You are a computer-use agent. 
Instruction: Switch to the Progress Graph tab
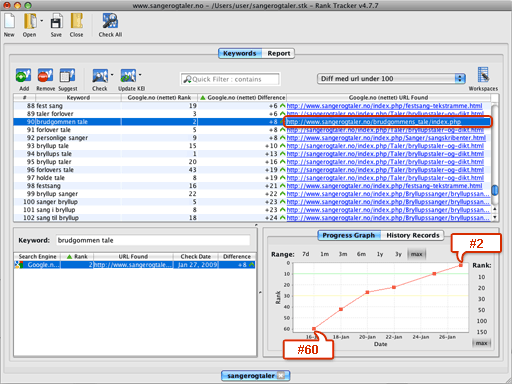[349, 235]
